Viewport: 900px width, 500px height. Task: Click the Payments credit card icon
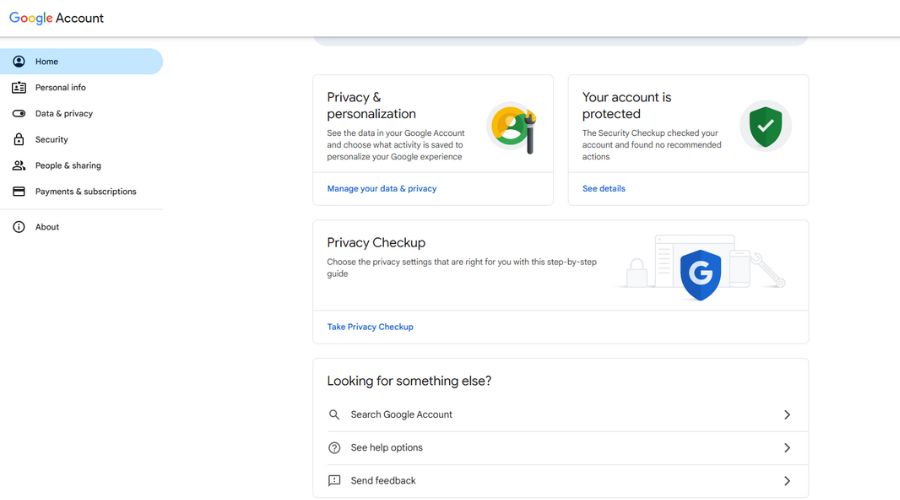[x=19, y=191]
